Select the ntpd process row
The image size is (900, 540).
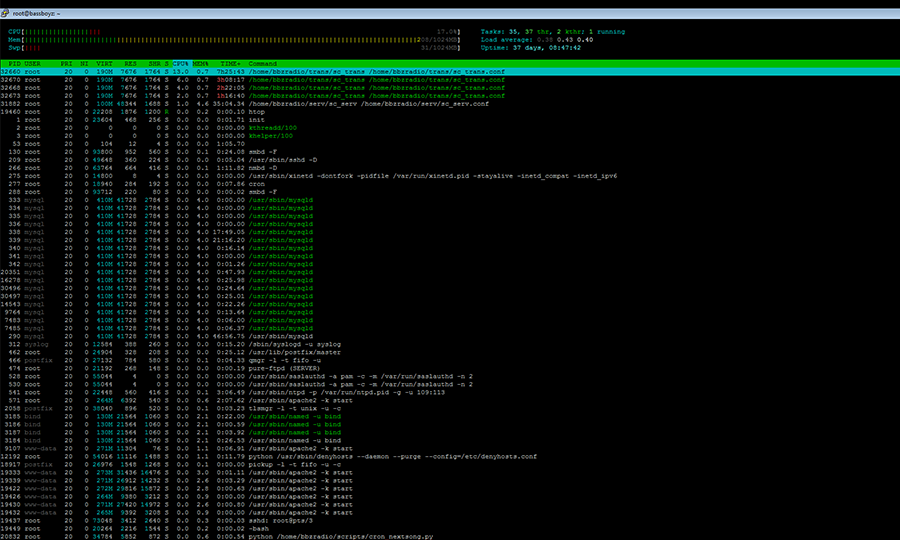coord(450,393)
